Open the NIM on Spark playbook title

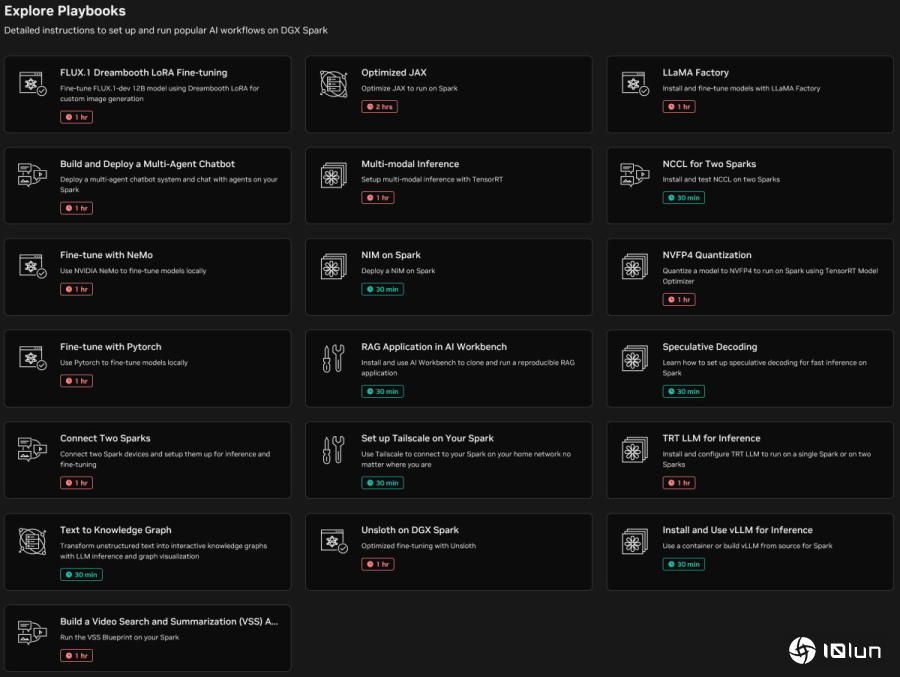(x=391, y=255)
